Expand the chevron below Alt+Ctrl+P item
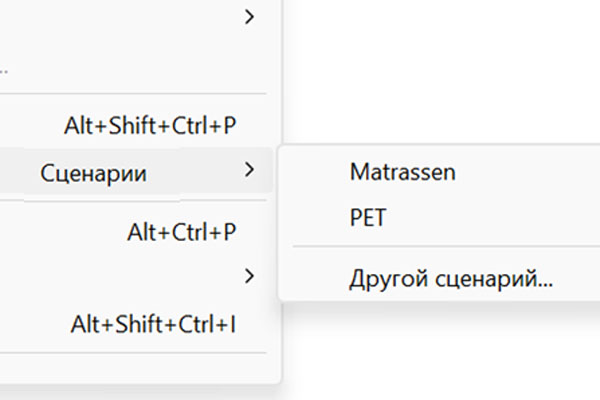The width and height of the screenshot is (600, 400). (249, 275)
